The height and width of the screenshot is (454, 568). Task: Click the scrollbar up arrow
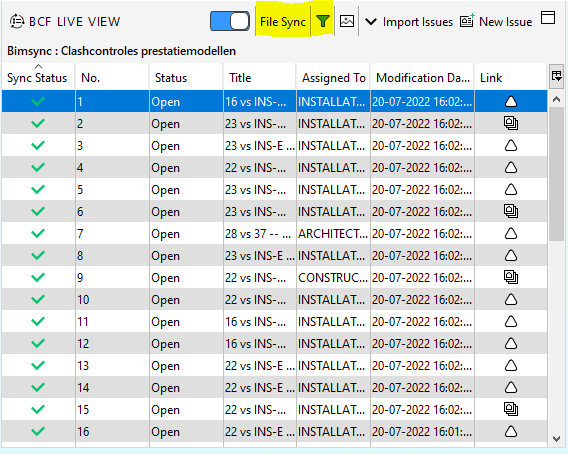pos(556,99)
